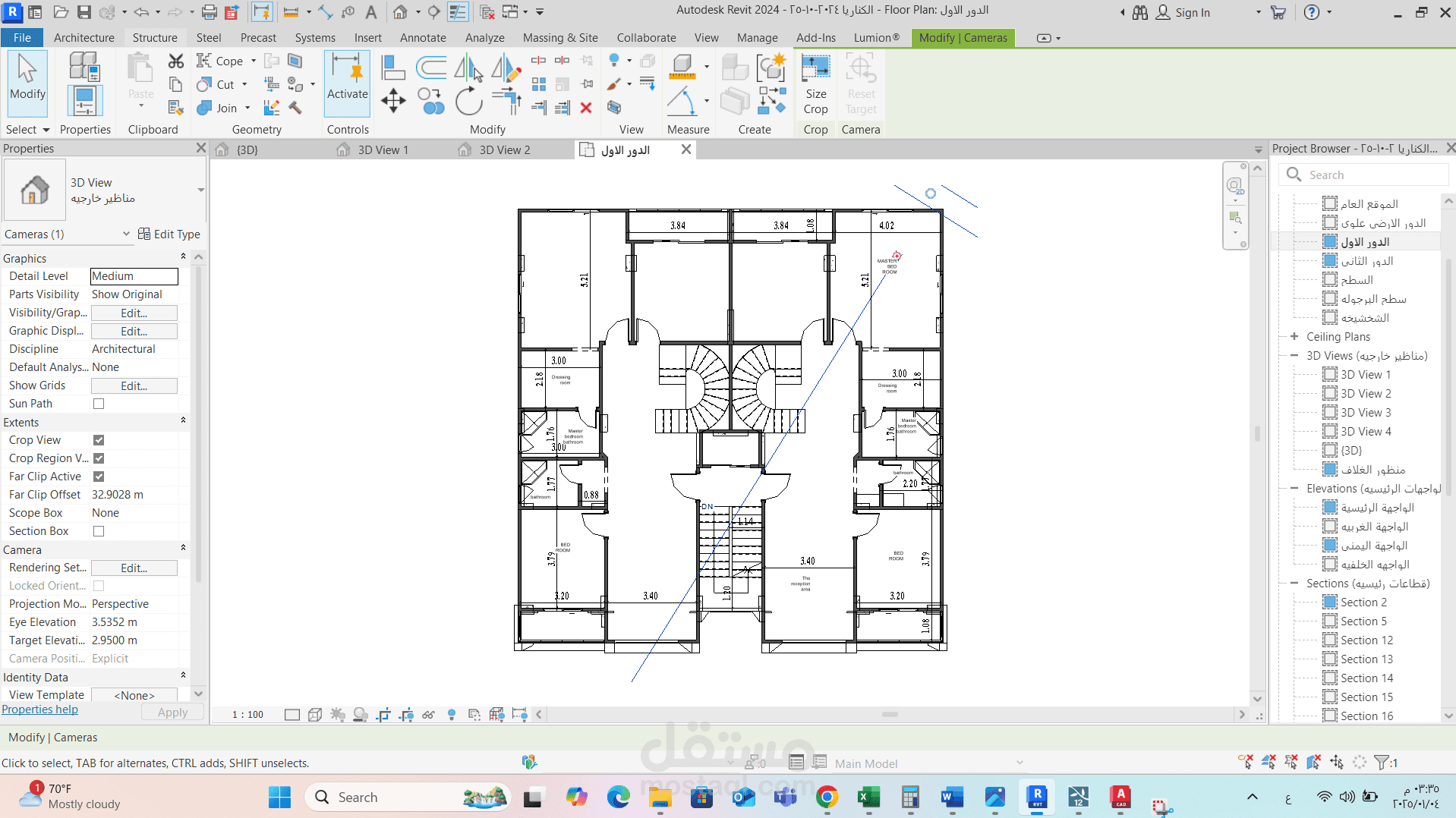The image size is (1456, 818).
Task: Select Mirror - Draw Axis tool
Action: click(506, 68)
